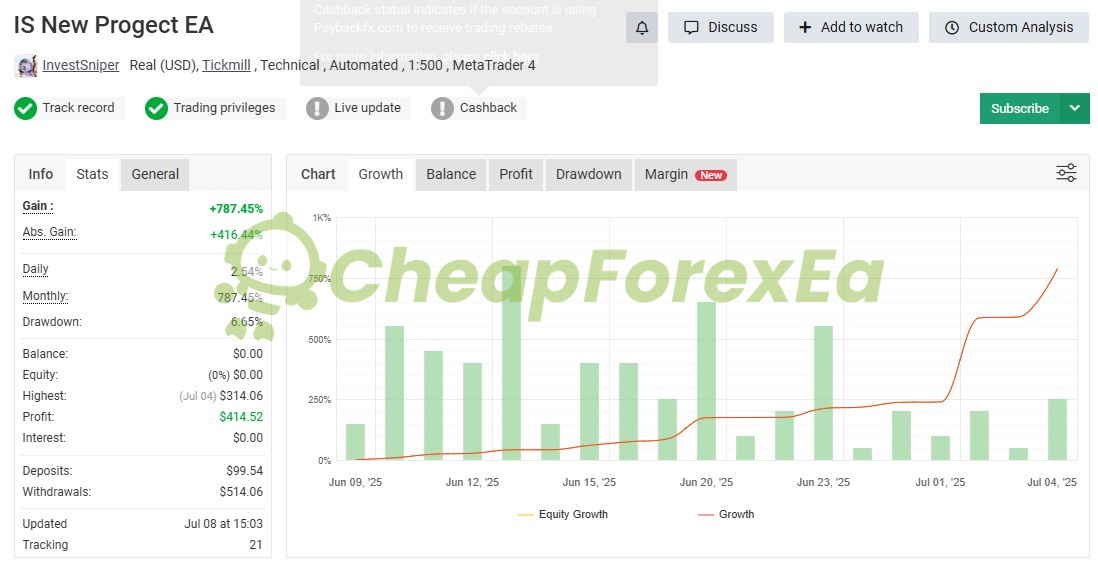Click the Trading privileges label
This screenshot has height=567, width=1098.
point(224,108)
